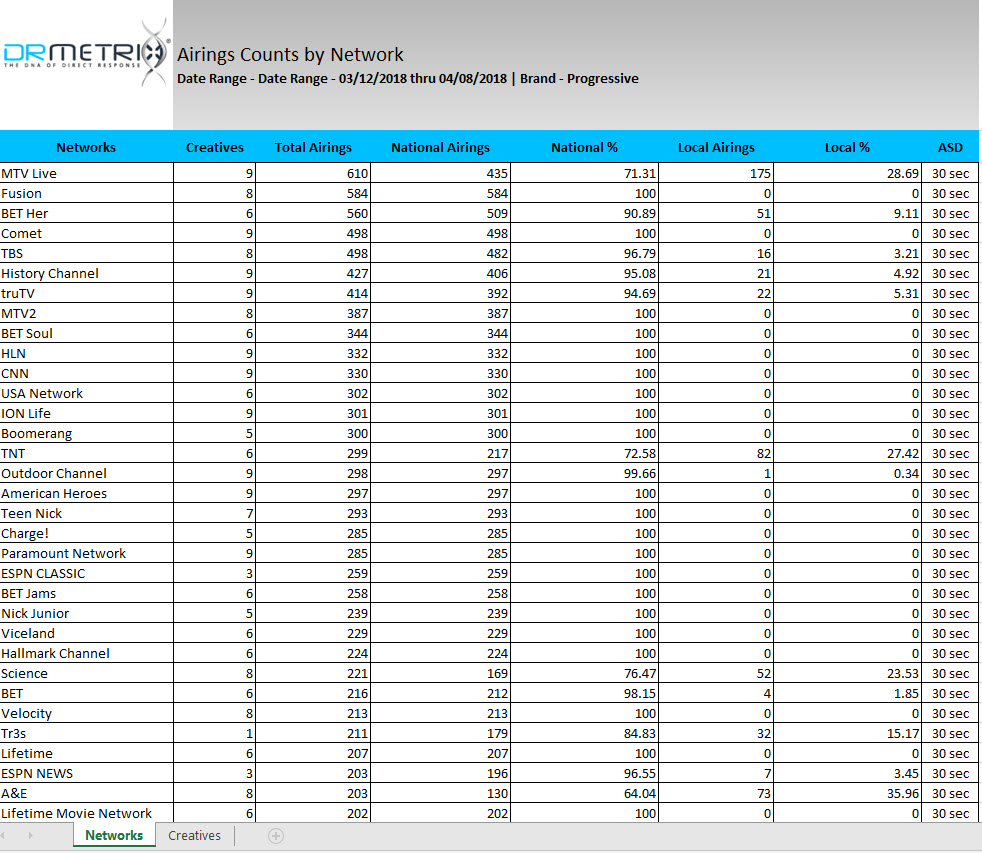Select the 'Hallmark Channel' cell

pos(86,654)
